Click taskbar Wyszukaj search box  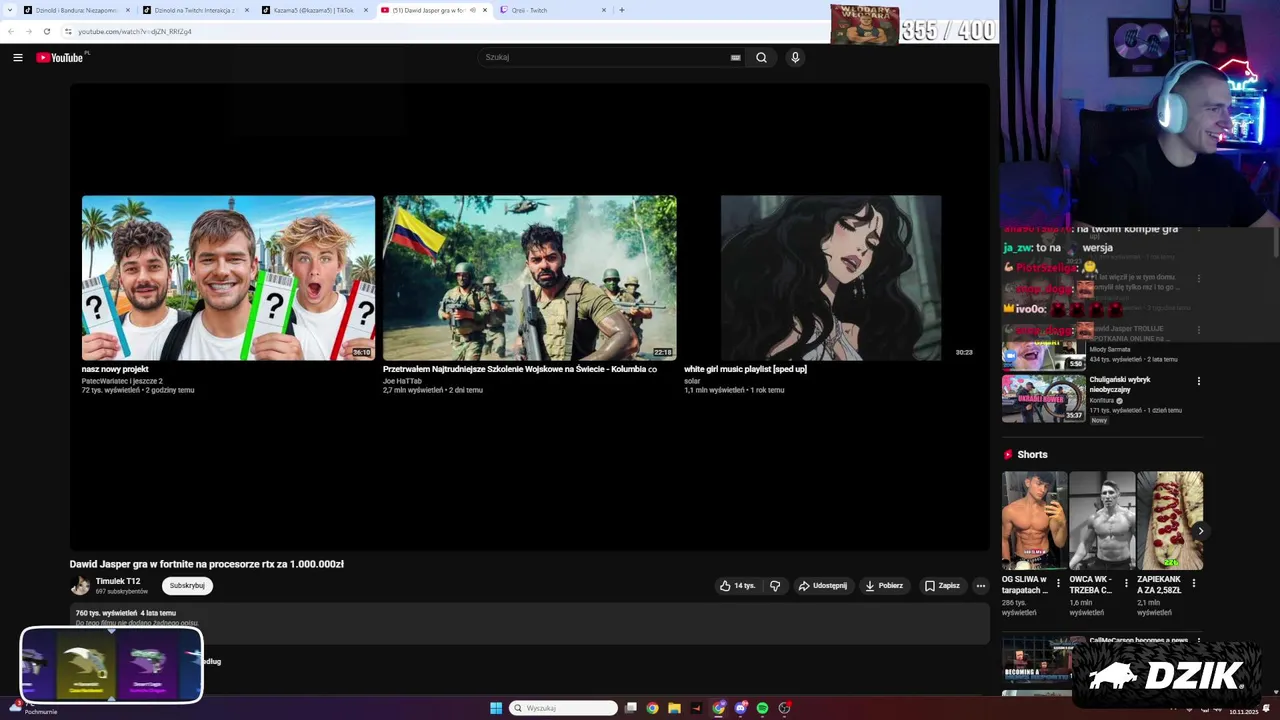pyautogui.click(x=563, y=708)
